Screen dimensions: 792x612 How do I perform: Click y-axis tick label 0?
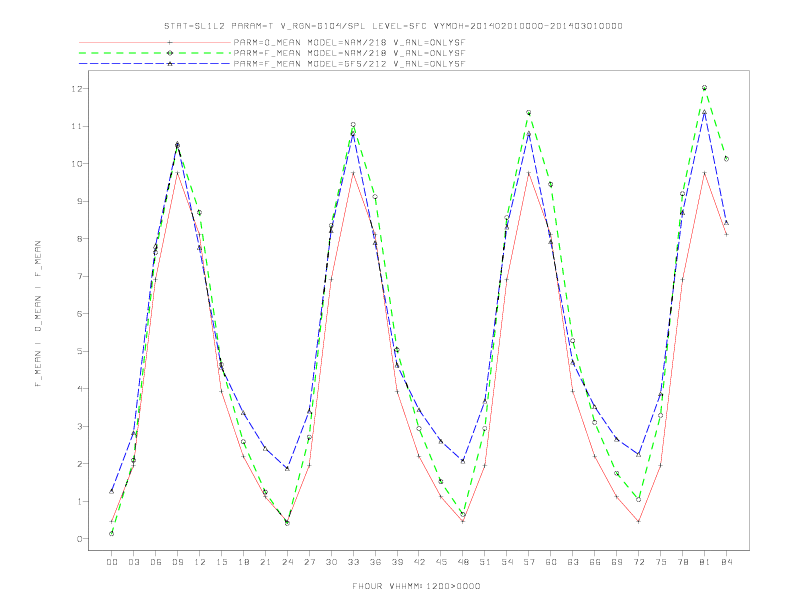pyautogui.click(x=79, y=539)
